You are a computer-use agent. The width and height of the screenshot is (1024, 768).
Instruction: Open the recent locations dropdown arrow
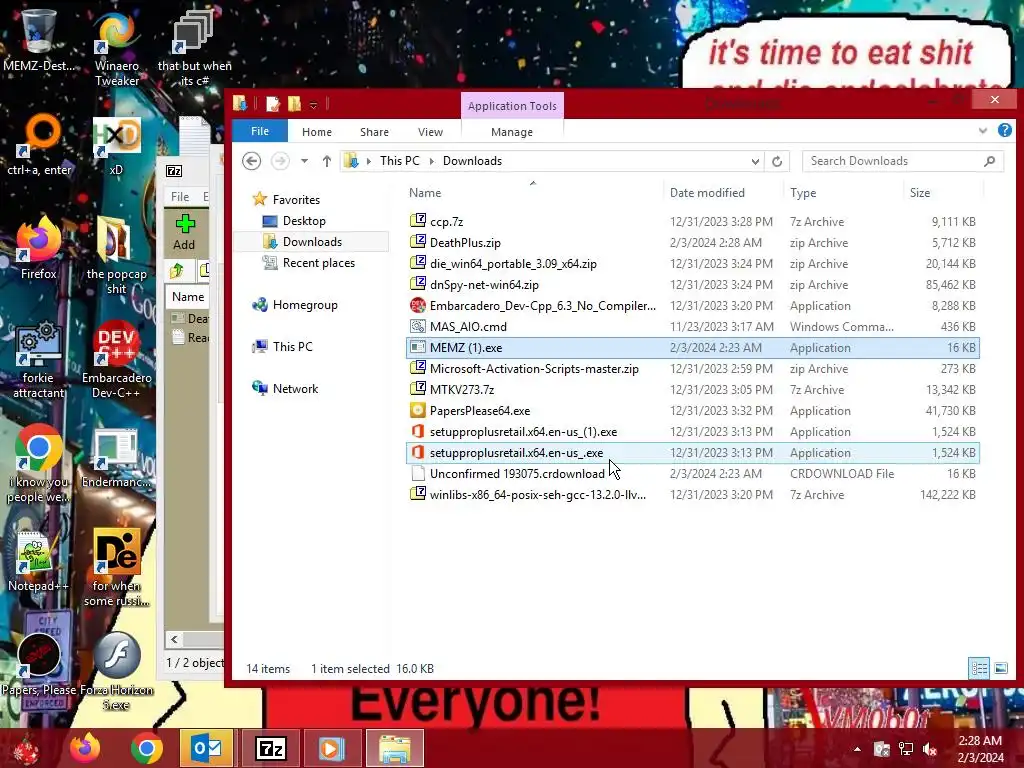click(304, 161)
